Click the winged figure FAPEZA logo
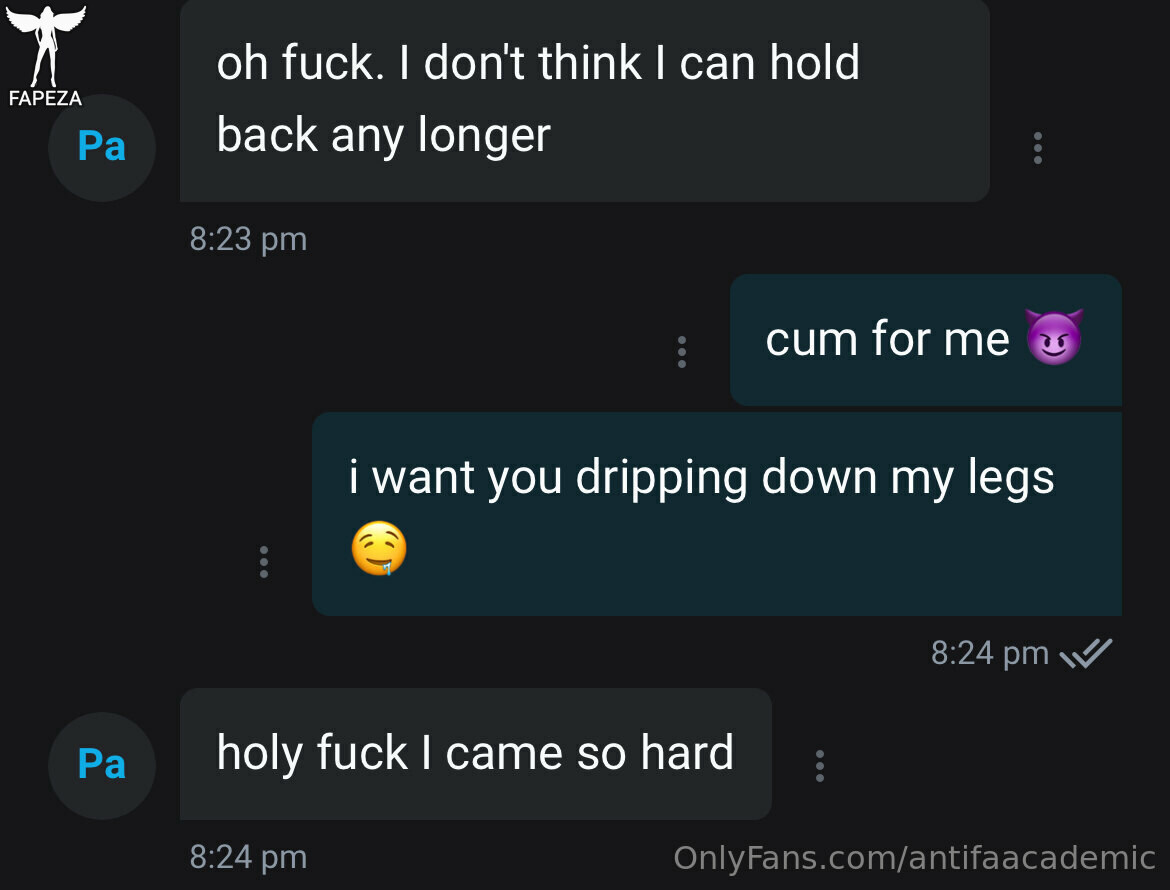Image resolution: width=1170 pixels, height=890 pixels. [46, 45]
